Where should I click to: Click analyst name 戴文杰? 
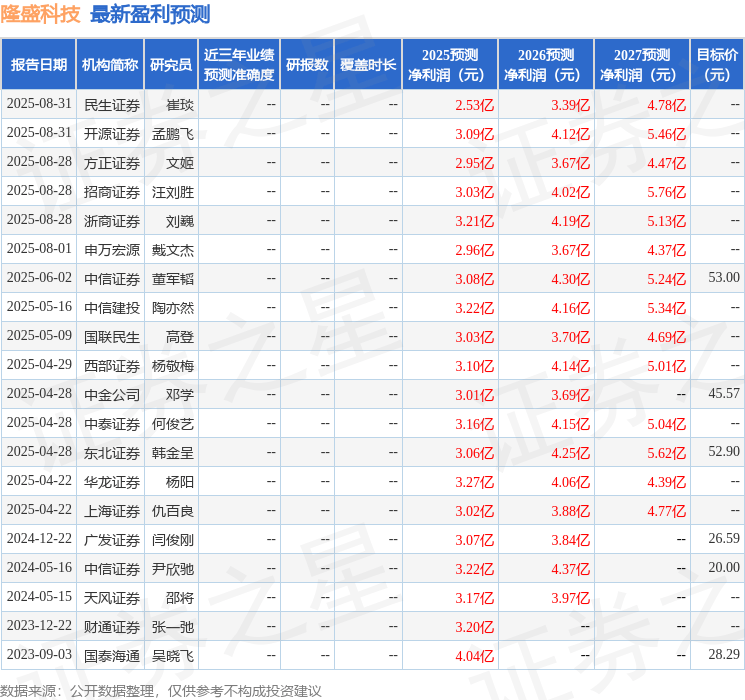coord(173,250)
